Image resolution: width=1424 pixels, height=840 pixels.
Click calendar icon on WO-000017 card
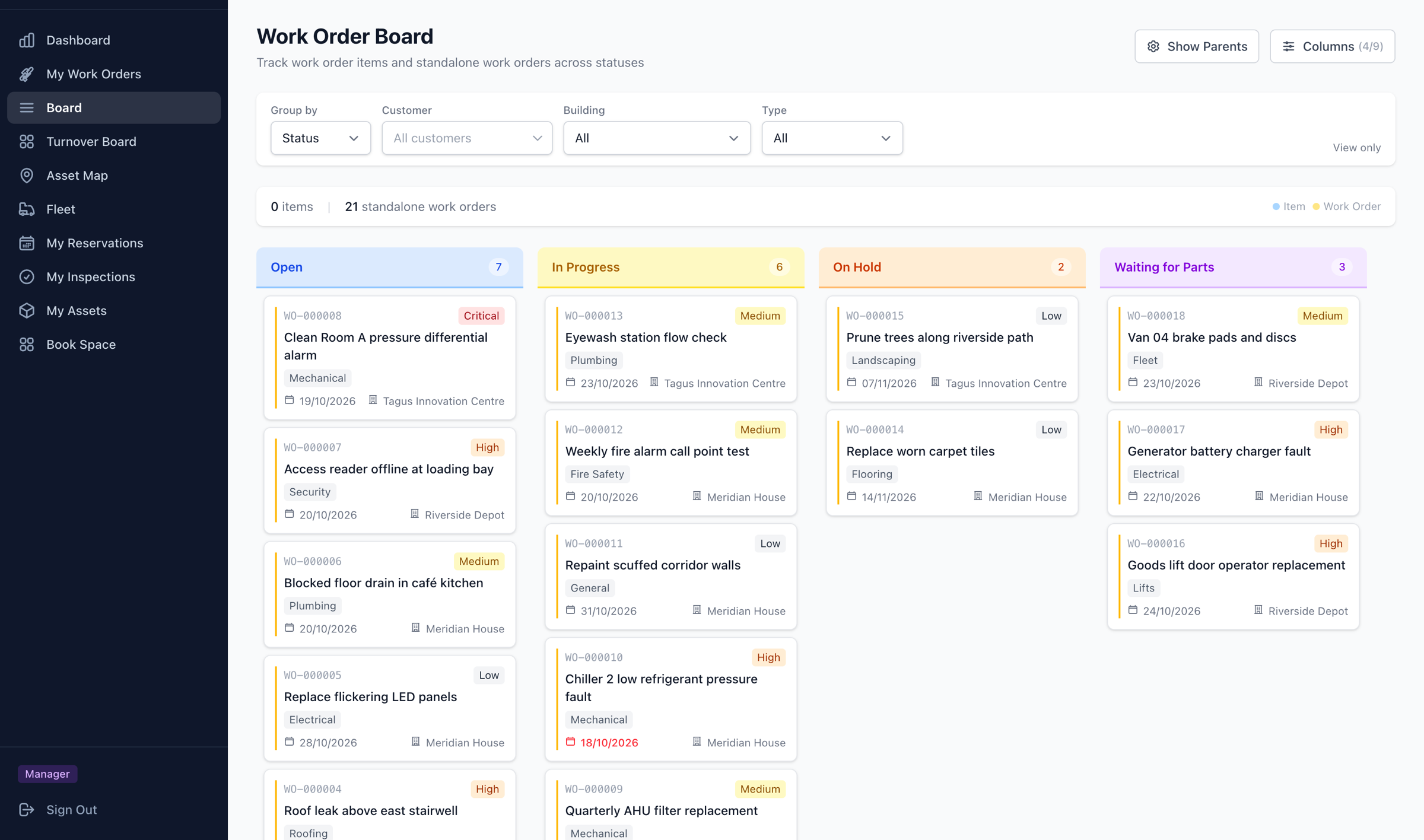(1133, 496)
